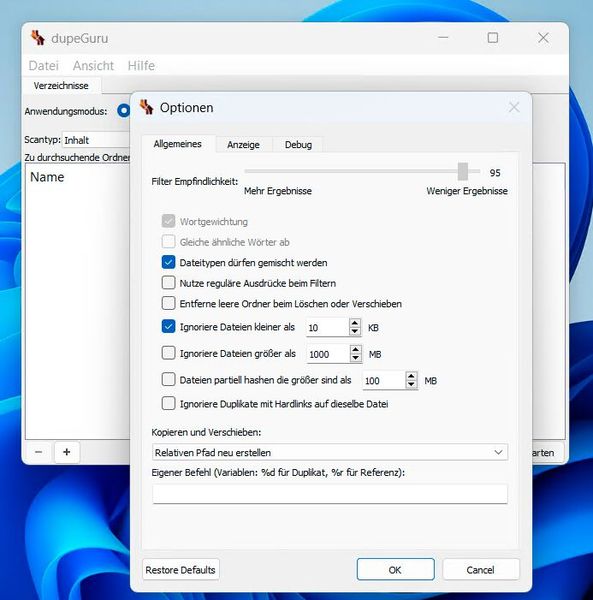Toggle Gleiche ähnliche Wörter ab checkbox
This screenshot has width=593, height=600.
(168, 242)
